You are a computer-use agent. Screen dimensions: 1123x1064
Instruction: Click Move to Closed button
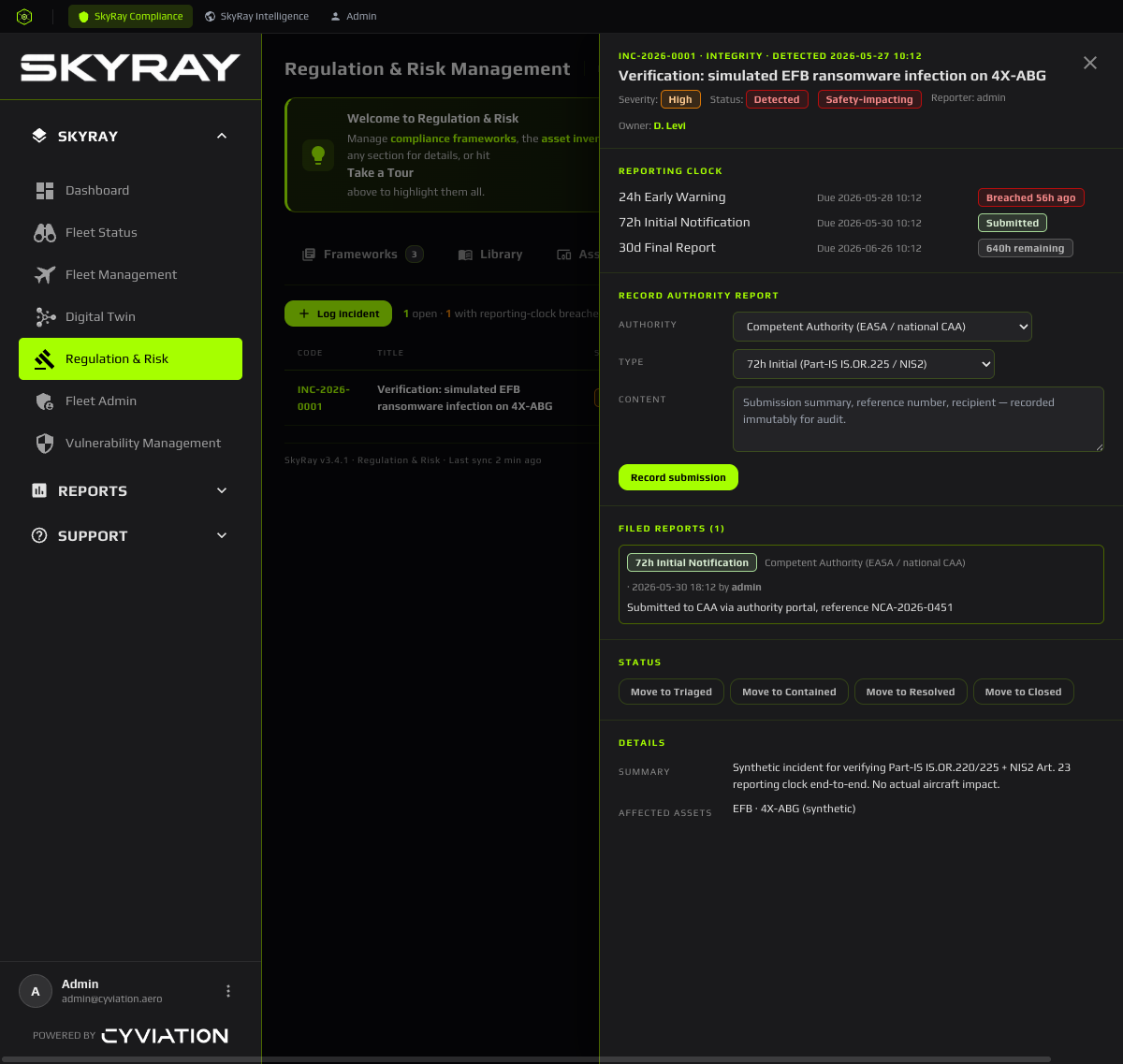pyautogui.click(x=1024, y=692)
